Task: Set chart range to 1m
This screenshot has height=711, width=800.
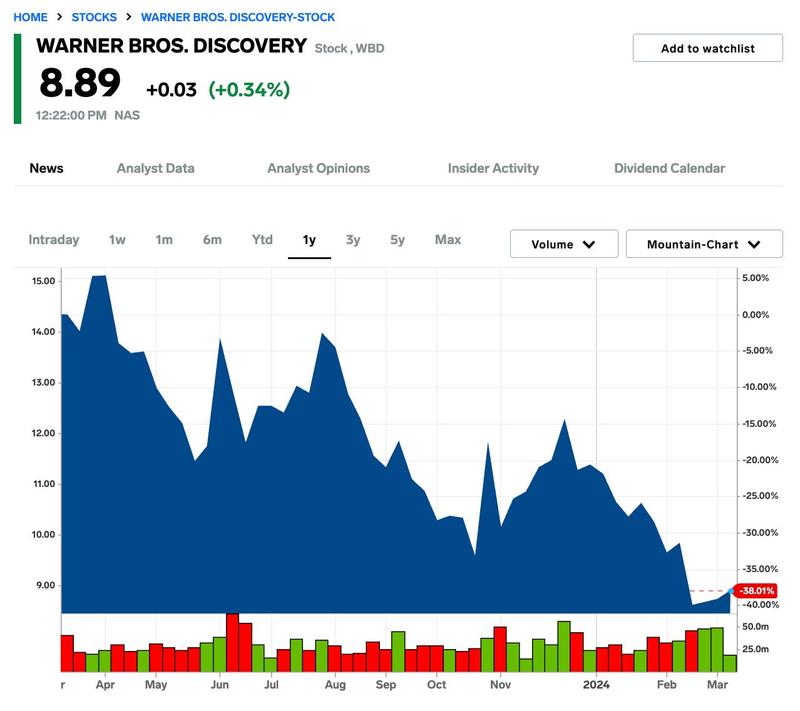Action: click(164, 240)
